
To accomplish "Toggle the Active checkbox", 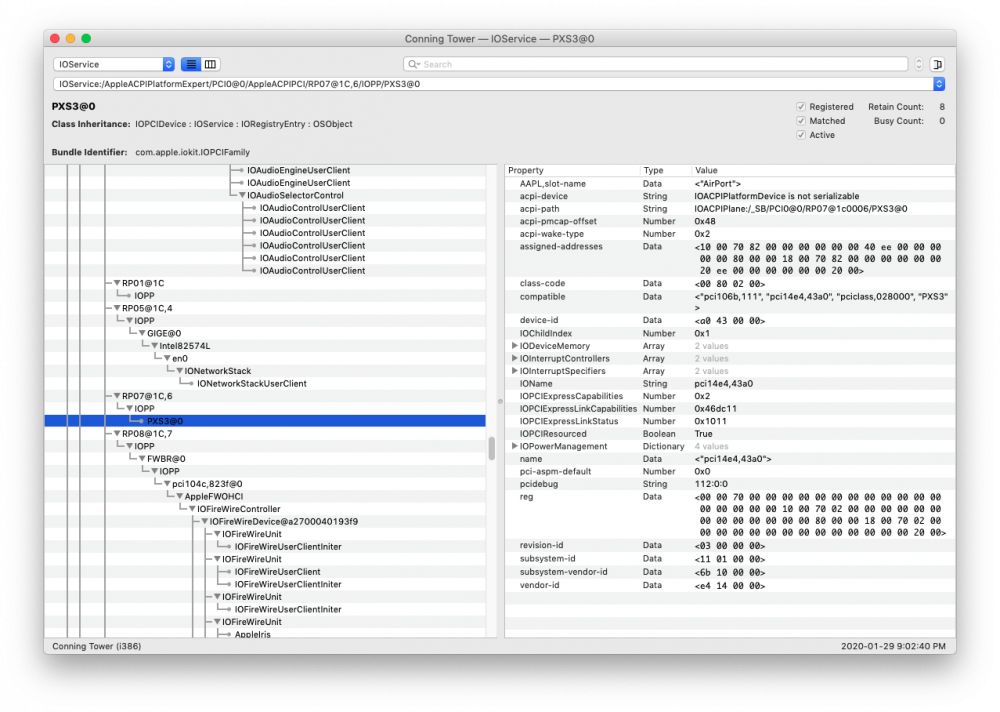I will [801, 135].
